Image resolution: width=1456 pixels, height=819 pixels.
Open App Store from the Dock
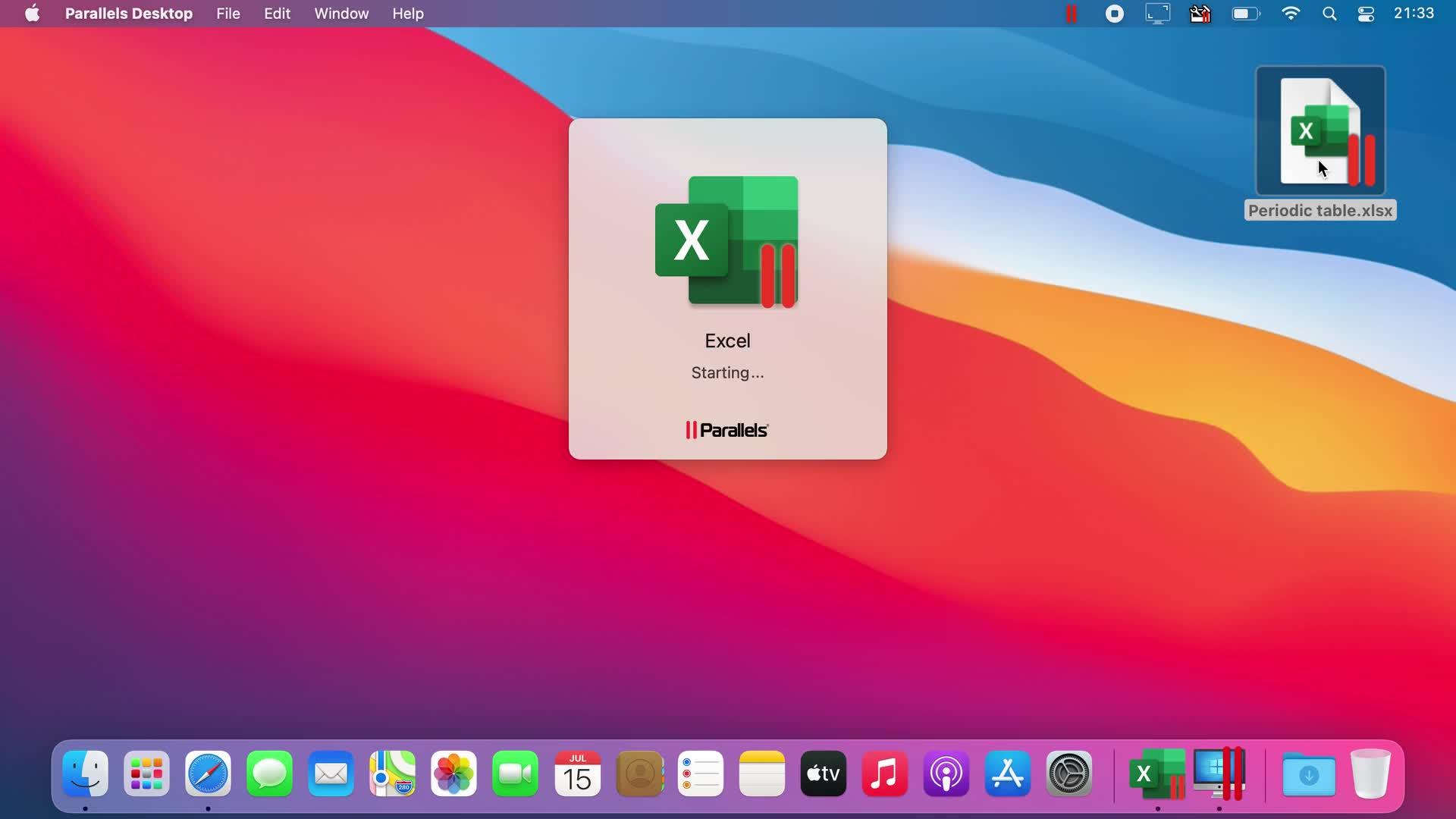[1007, 773]
